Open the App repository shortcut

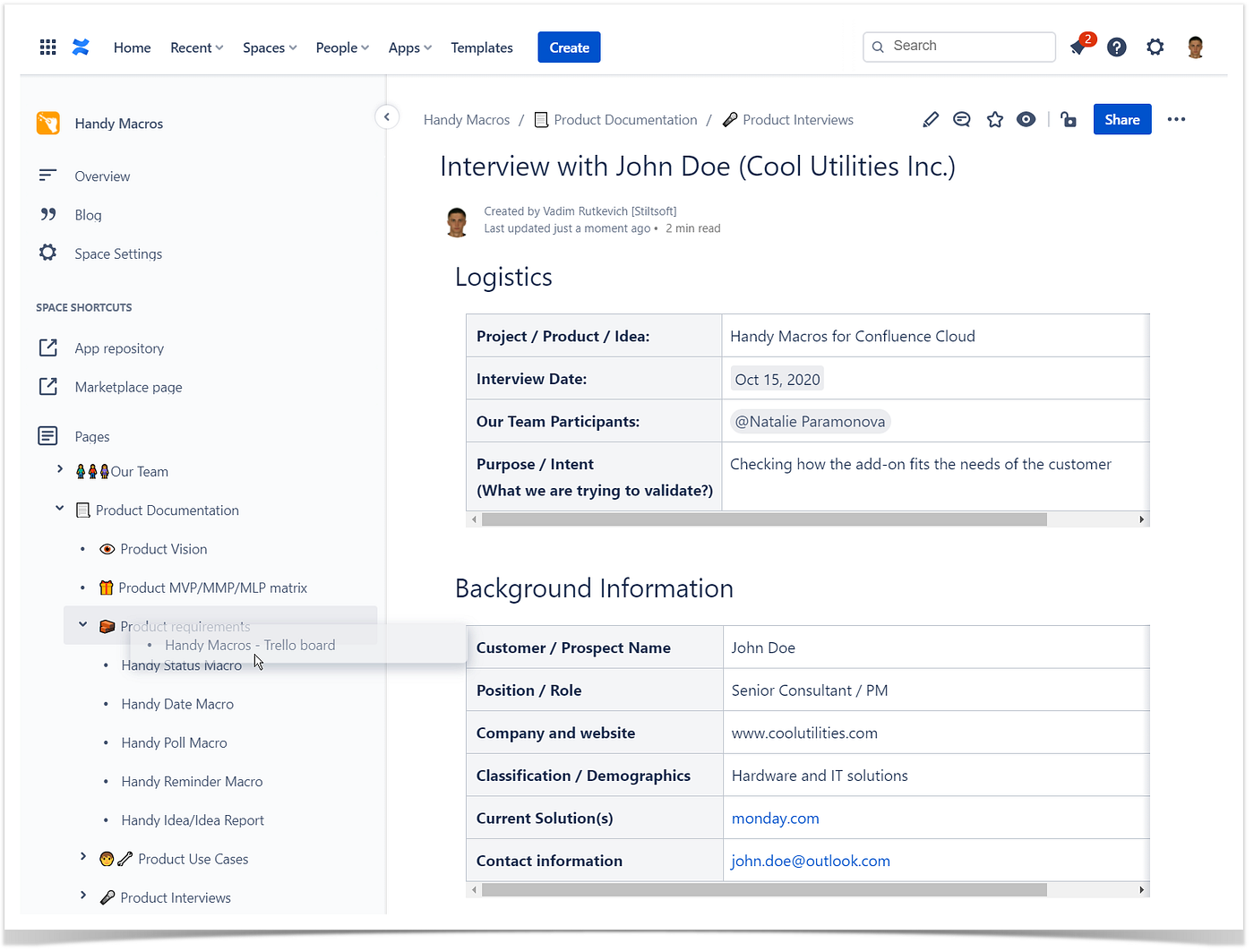[x=119, y=348]
